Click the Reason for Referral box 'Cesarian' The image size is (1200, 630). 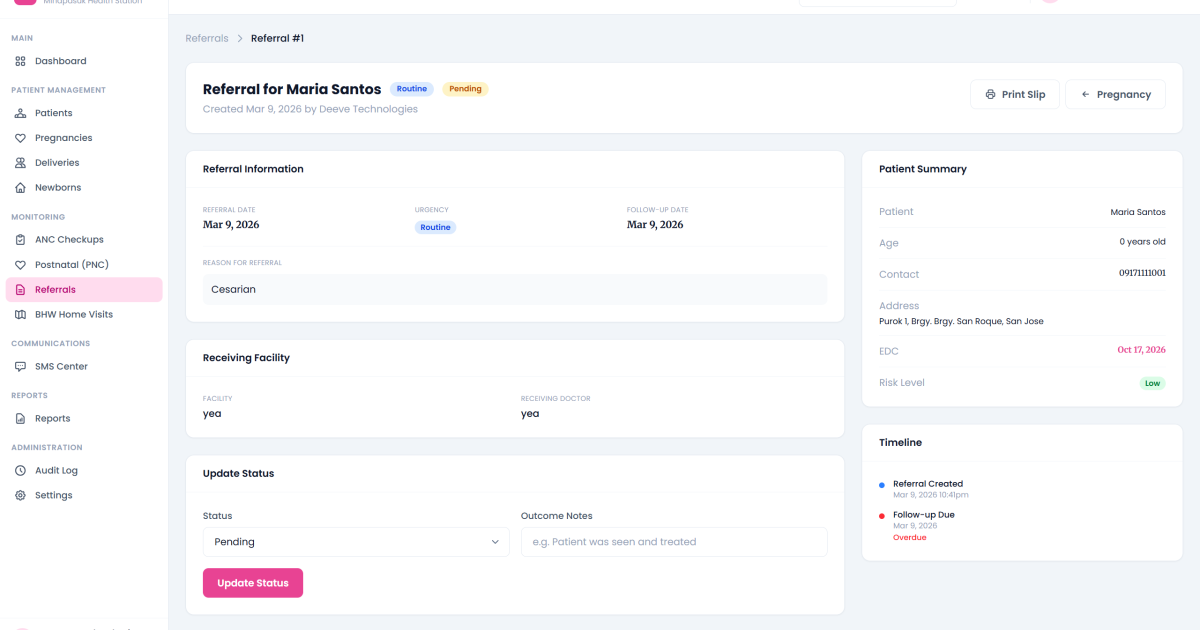[515, 290]
